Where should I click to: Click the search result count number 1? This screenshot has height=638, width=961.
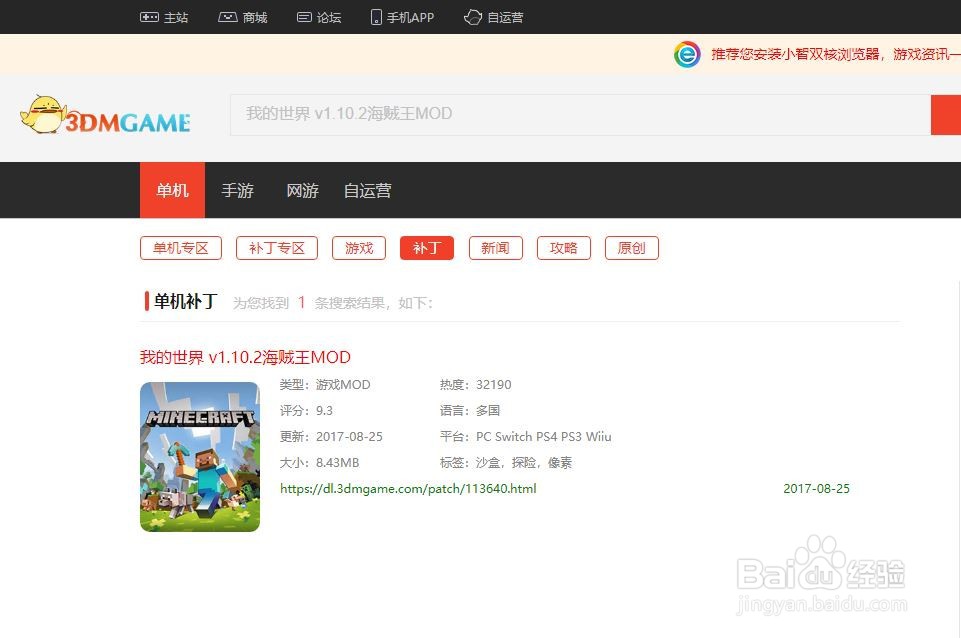coord(301,302)
